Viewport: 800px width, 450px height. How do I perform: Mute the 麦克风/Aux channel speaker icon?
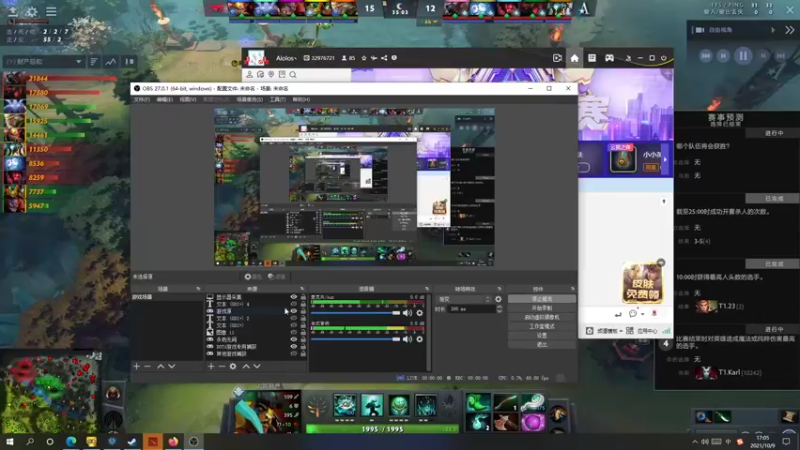pyautogui.click(x=407, y=313)
